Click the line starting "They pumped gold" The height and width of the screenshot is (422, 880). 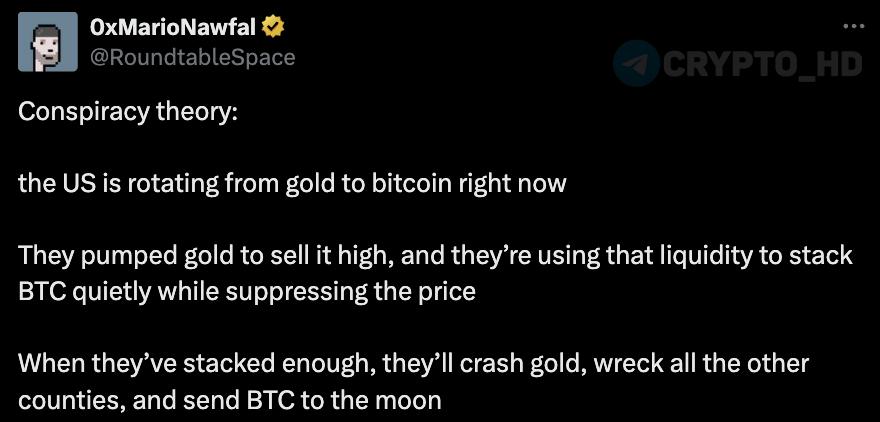[435, 256]
